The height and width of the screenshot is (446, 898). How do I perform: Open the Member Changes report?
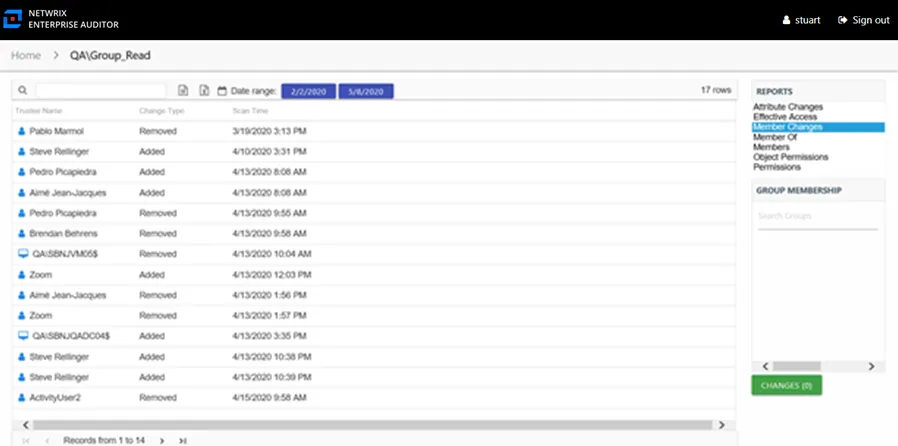(x=818, y=127)
